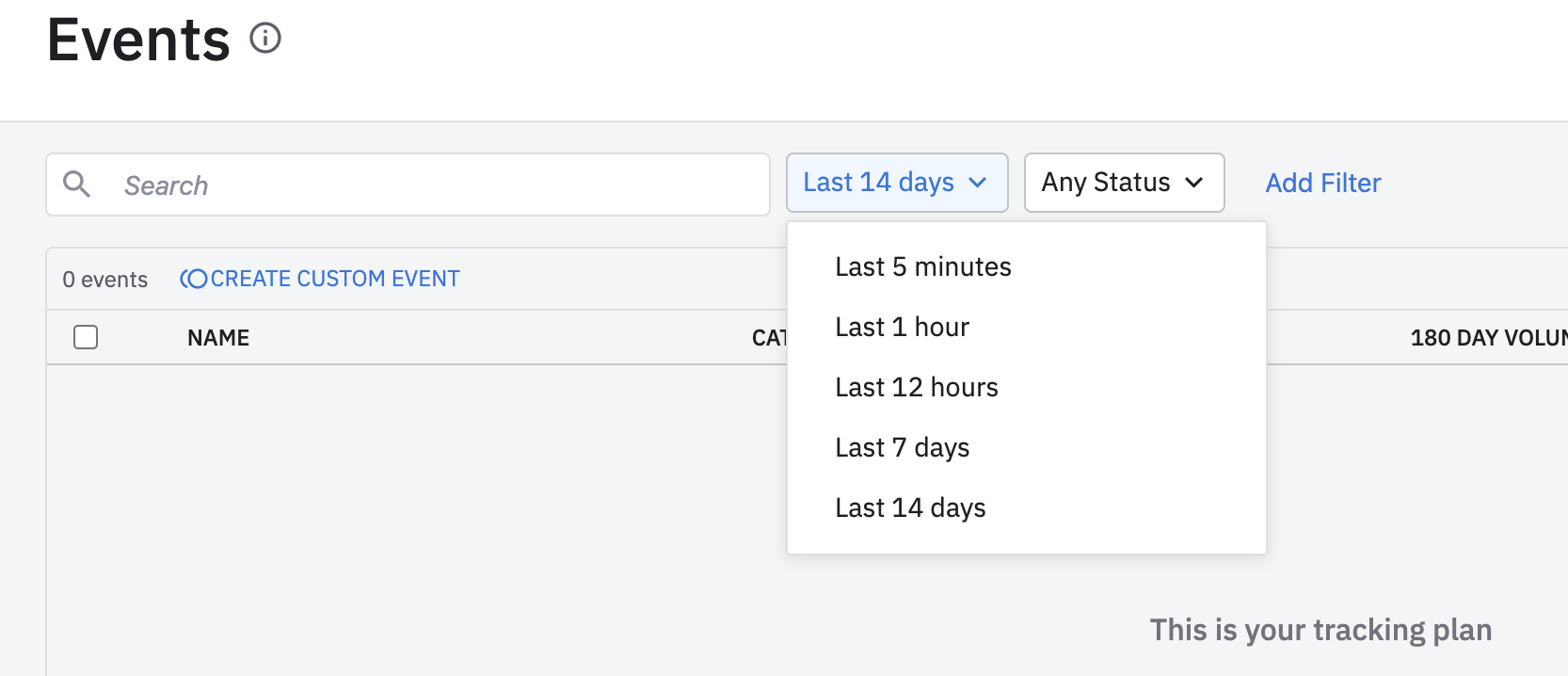Toggle the select-all events checkbox
Image resolution: width=1568 pixels, height=676 pixels.
[x=86, y=337]
